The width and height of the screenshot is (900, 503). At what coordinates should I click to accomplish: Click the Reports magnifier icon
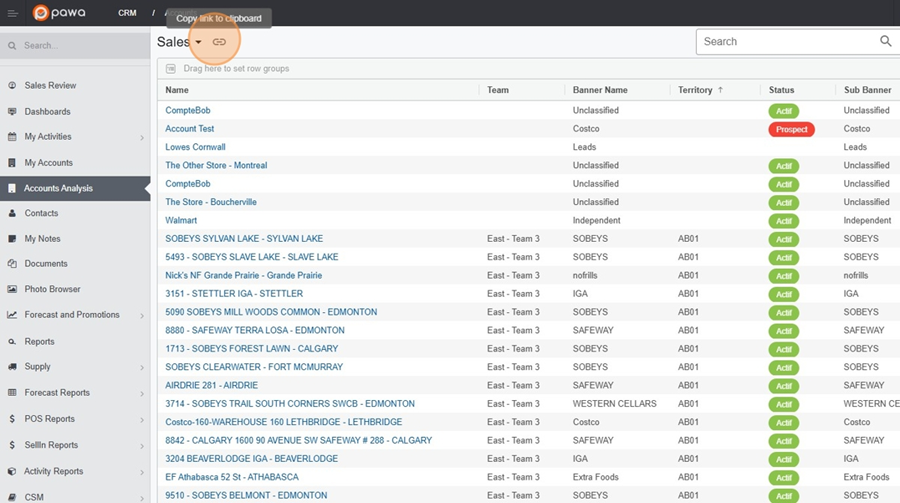click(x=12, y=342)
